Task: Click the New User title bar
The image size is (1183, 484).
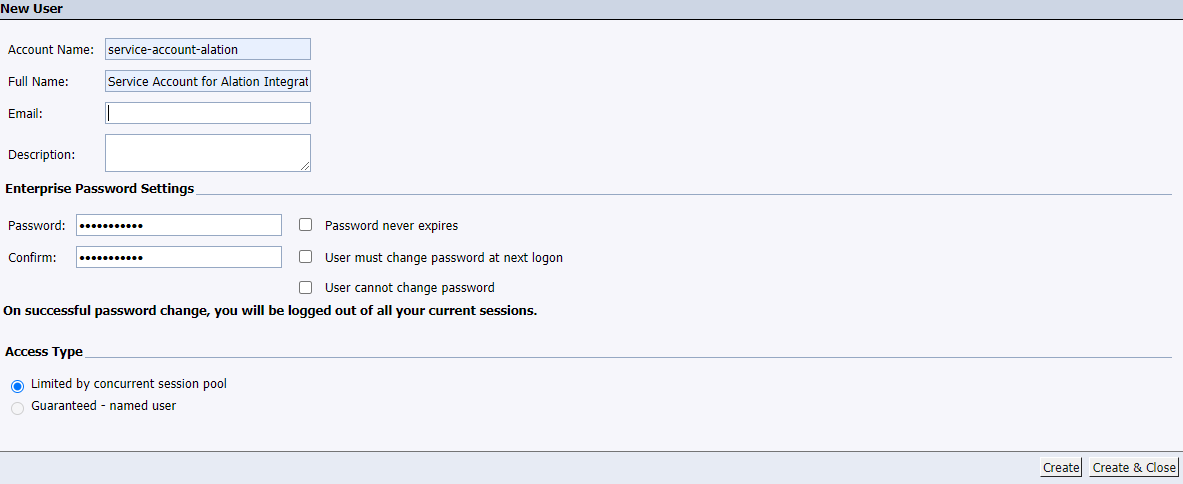Action: (x=592, y=9)
